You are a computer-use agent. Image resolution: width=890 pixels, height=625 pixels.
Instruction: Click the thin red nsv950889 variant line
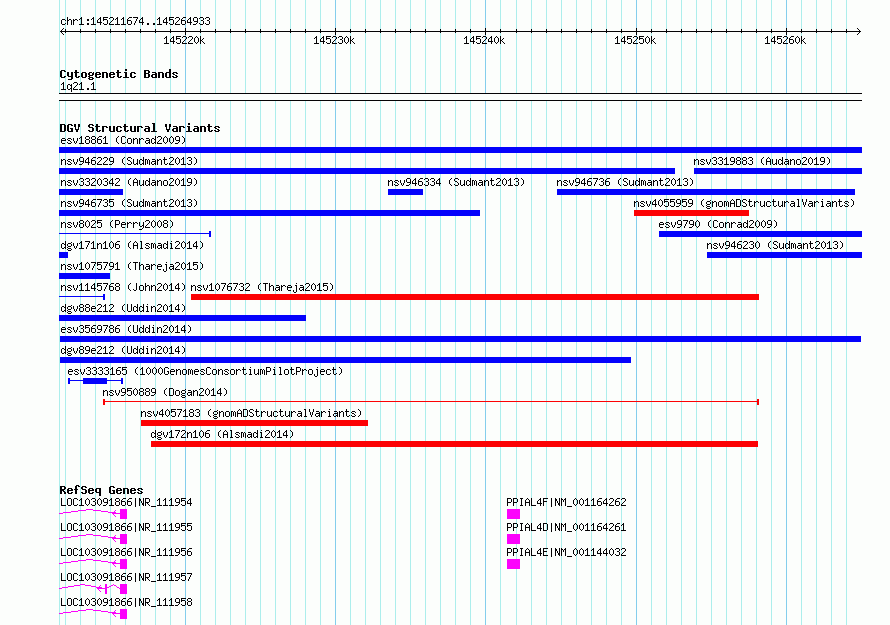pyautogui.click(x=431, y=402)
